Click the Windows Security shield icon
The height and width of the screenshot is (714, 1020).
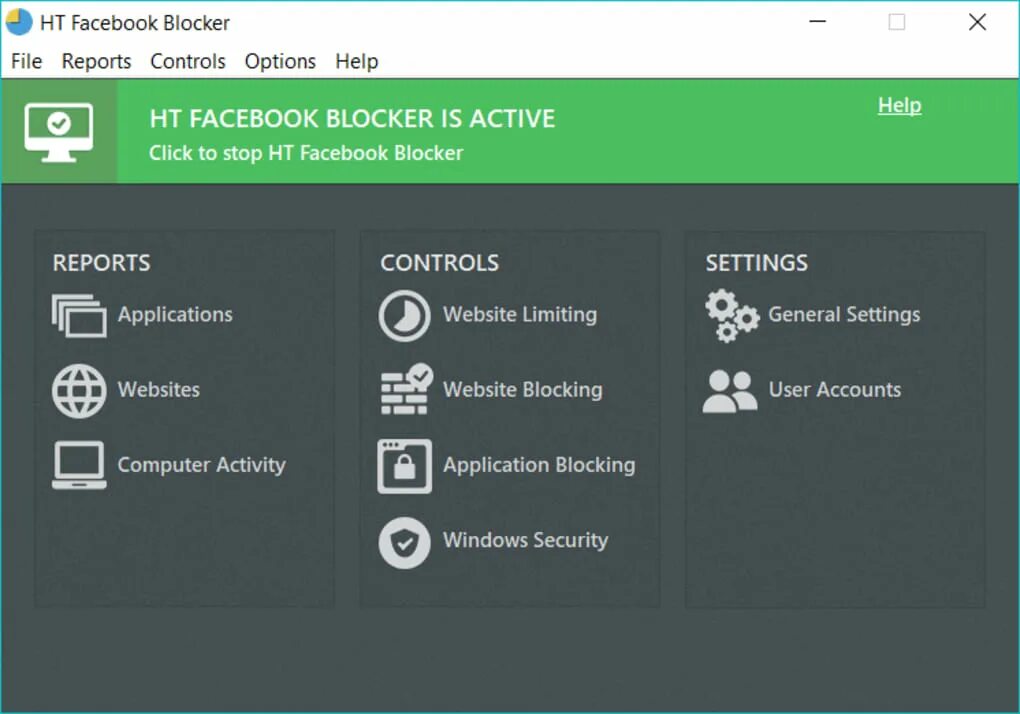click(x=404, y=542)
